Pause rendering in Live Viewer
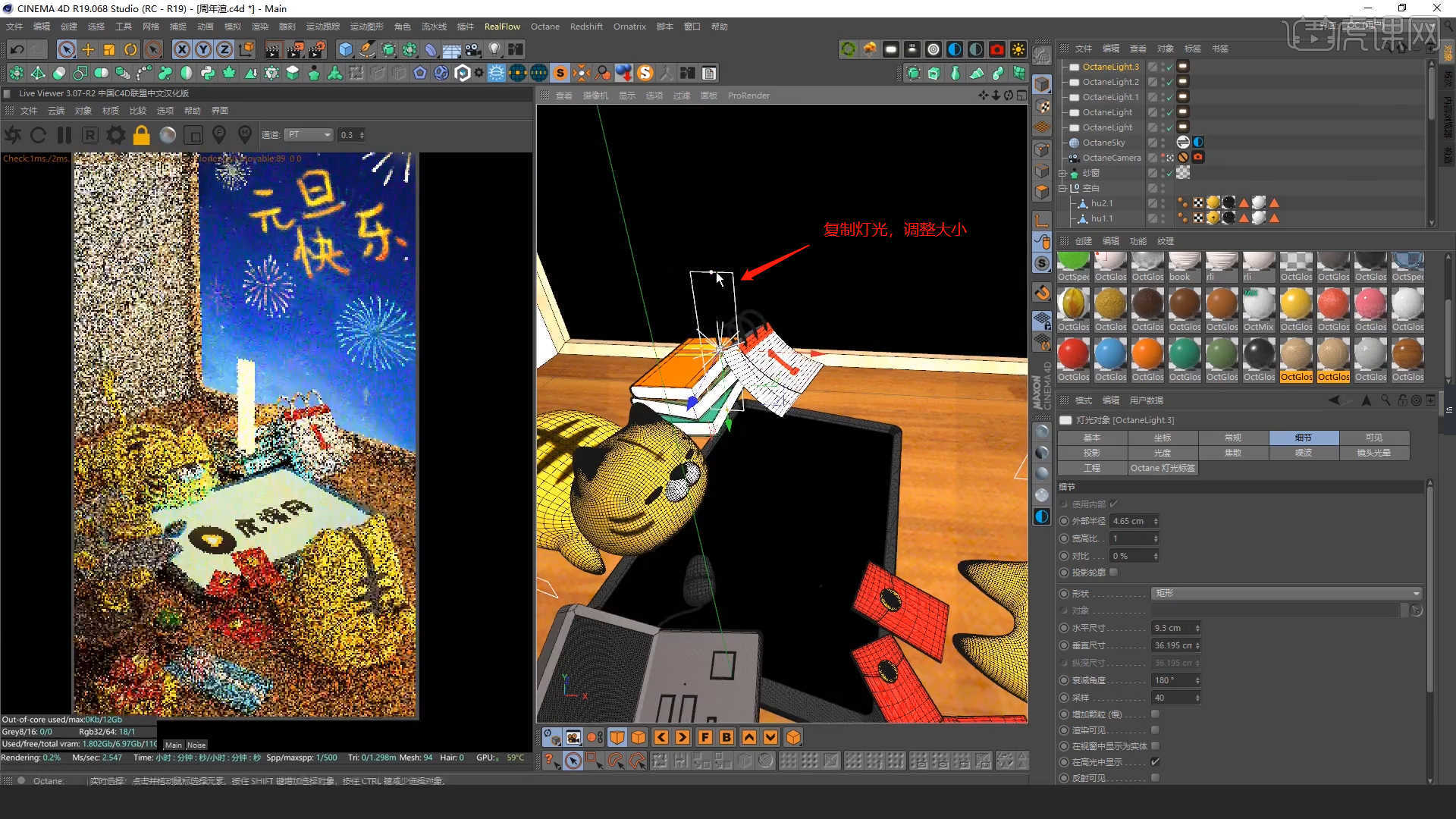Screen dimensions: 1456x819 64,135
